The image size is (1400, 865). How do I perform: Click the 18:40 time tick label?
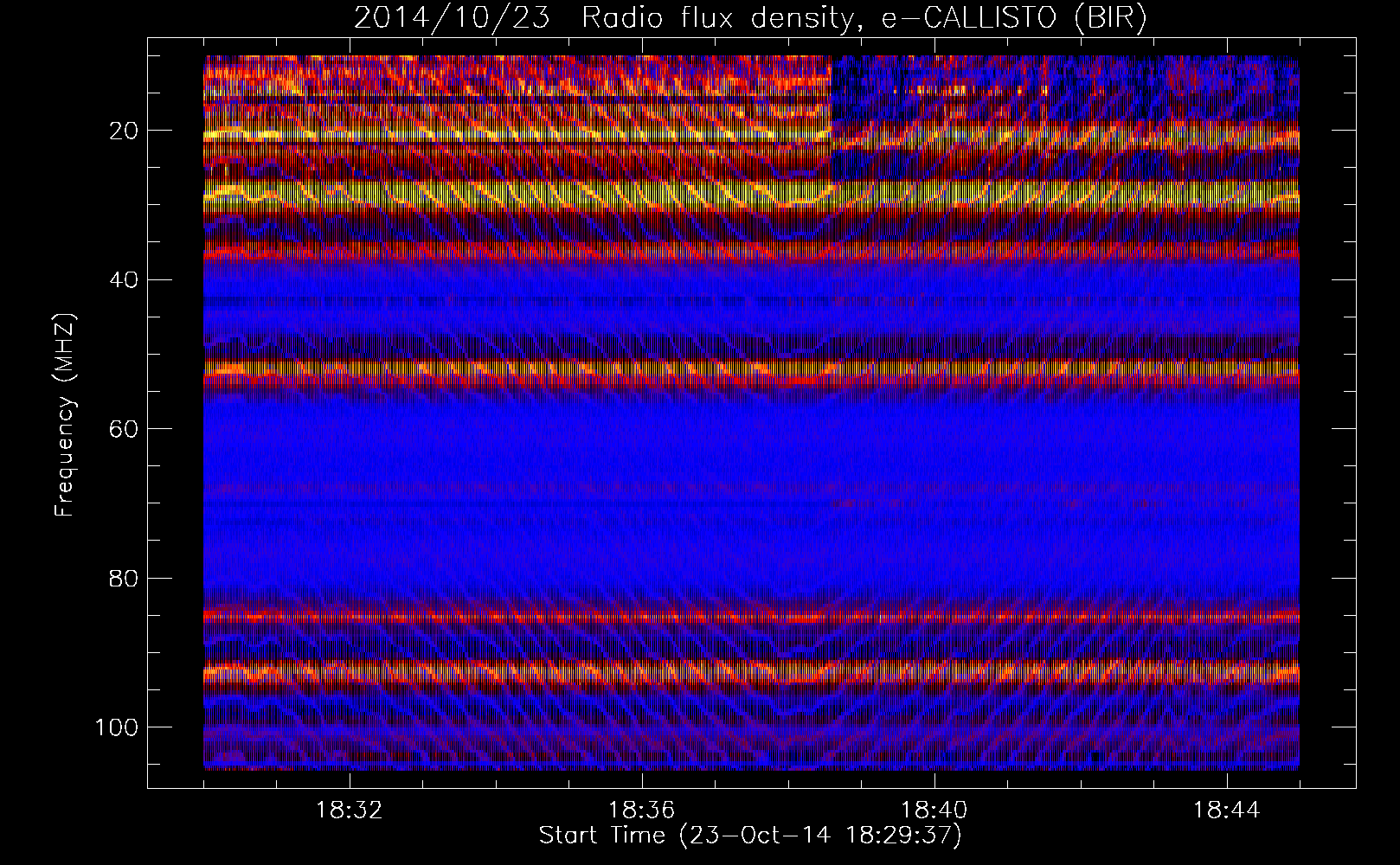(x=934, y=811)
